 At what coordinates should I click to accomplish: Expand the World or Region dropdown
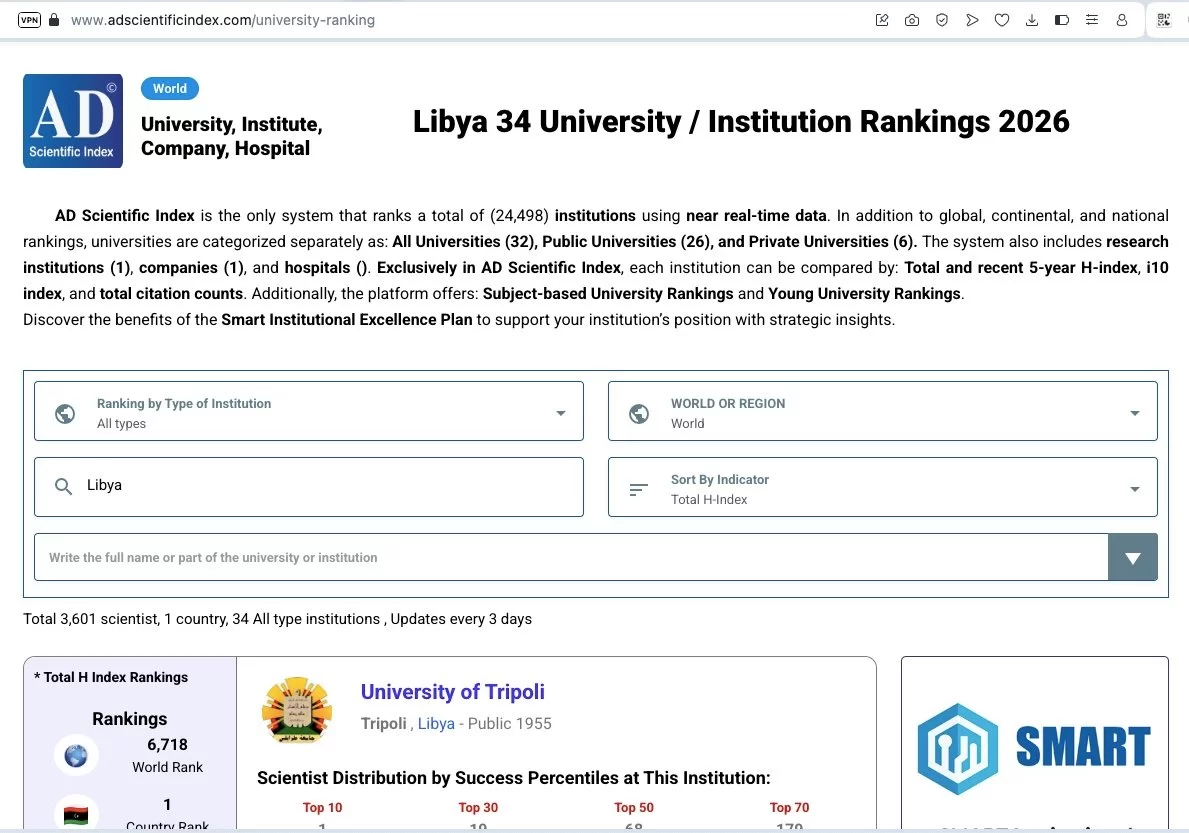click(882, 412)
